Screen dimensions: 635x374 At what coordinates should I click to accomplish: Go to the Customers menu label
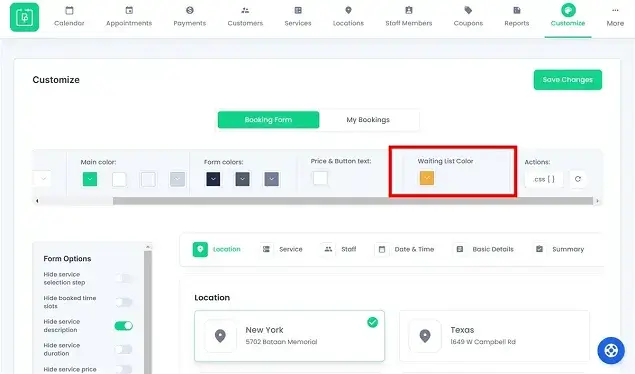pyautogui.click(x=245, y=23)
